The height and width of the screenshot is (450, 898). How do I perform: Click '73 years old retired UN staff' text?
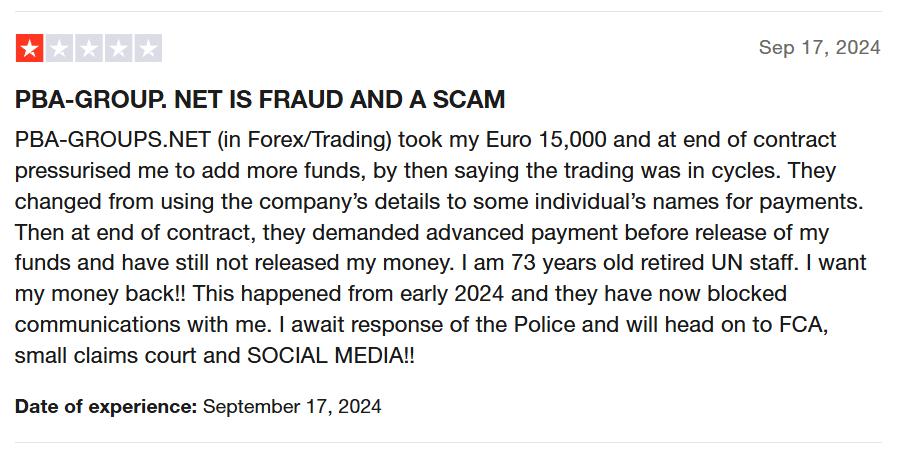pos(653,263)
